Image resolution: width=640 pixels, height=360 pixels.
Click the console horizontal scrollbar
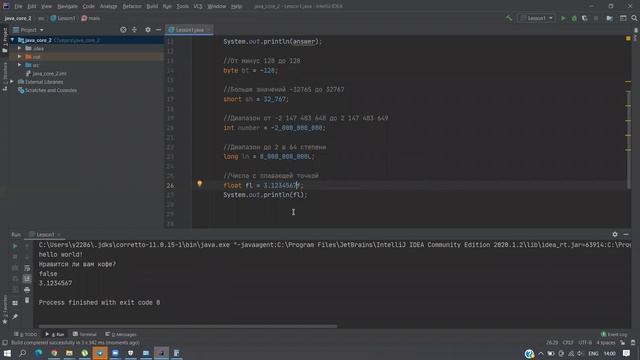(188, 326)
